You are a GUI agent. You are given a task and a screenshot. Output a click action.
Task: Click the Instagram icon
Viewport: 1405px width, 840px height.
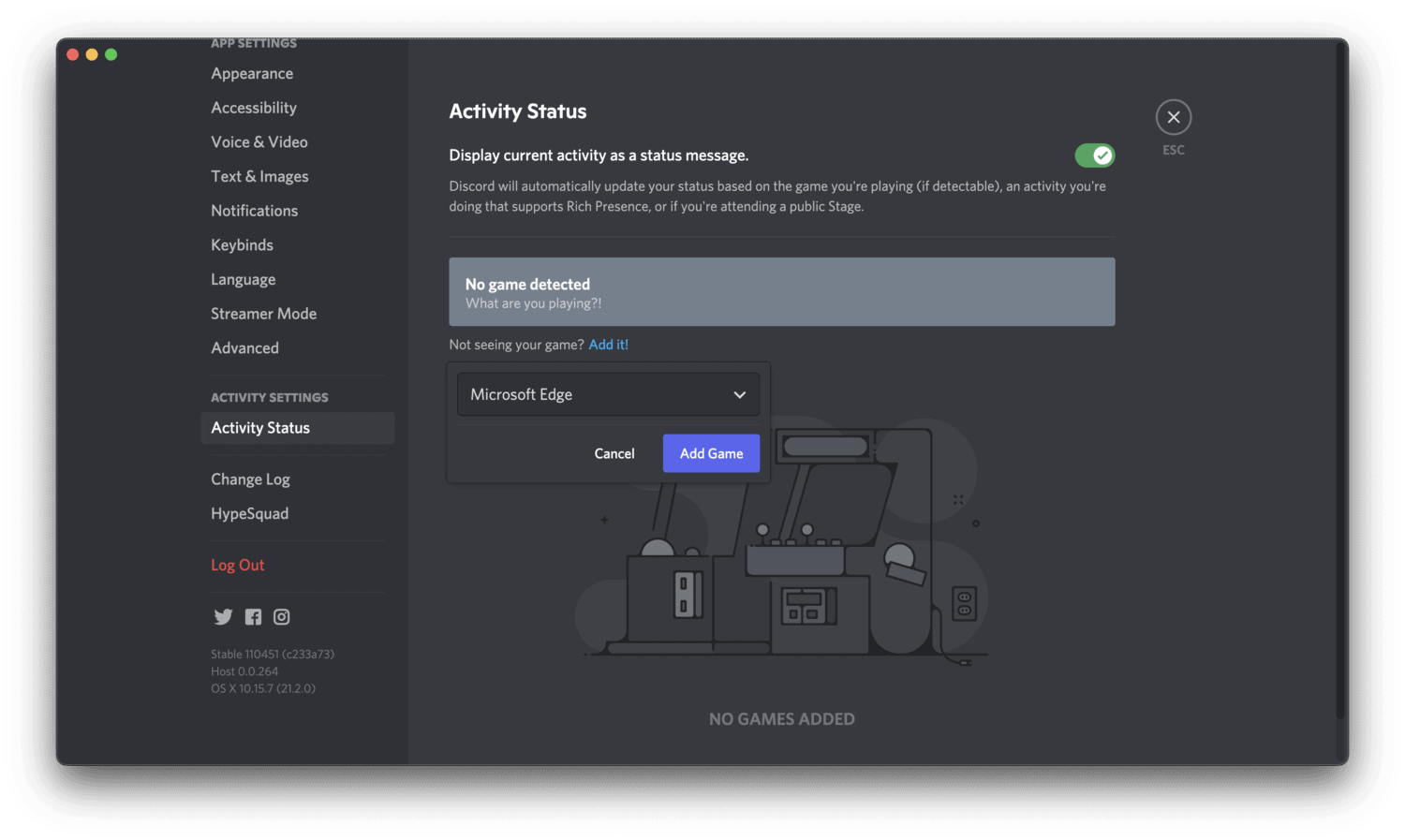pyautogui.click(x=281, y=616)
